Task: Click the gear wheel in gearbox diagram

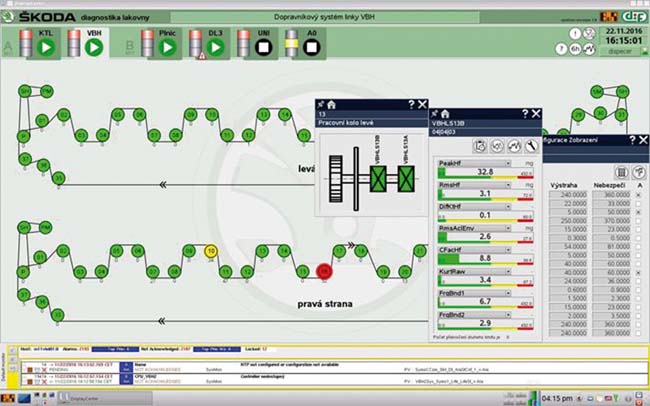Action: (x=336, y=179)
